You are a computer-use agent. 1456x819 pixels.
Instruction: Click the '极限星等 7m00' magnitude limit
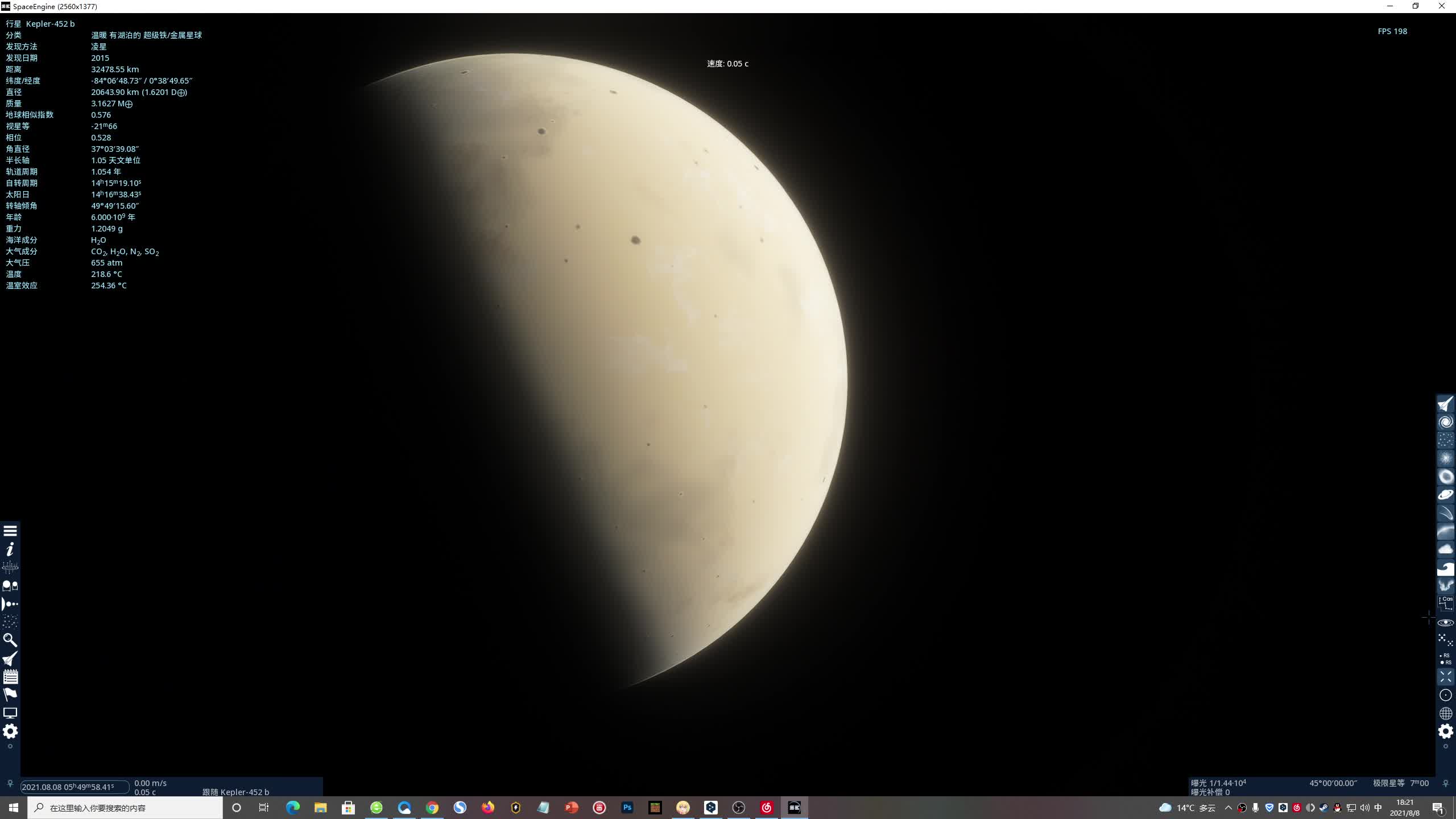tap(1401, 783)
